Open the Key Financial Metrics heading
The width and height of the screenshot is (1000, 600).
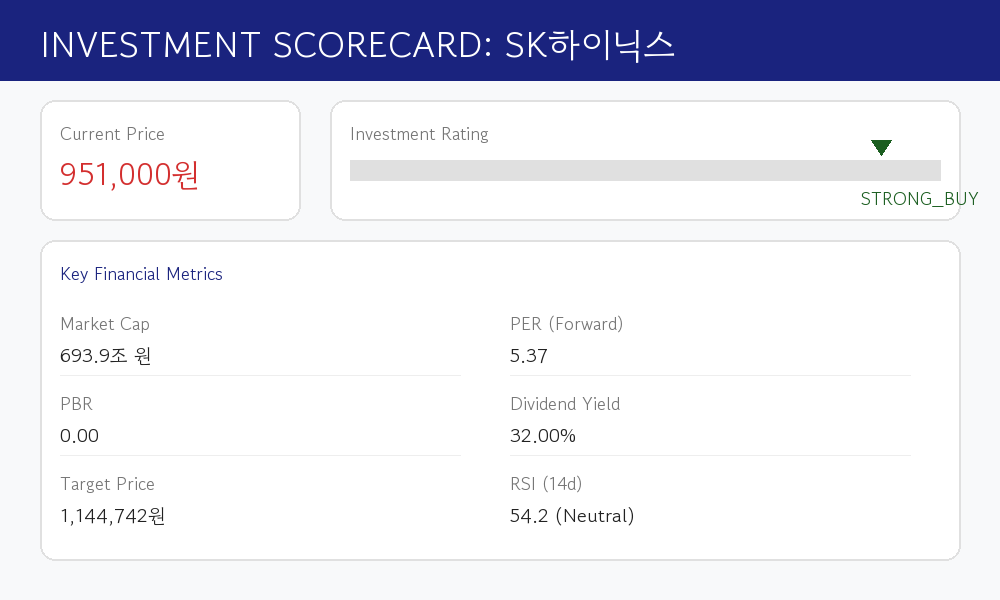coord(141,274)
